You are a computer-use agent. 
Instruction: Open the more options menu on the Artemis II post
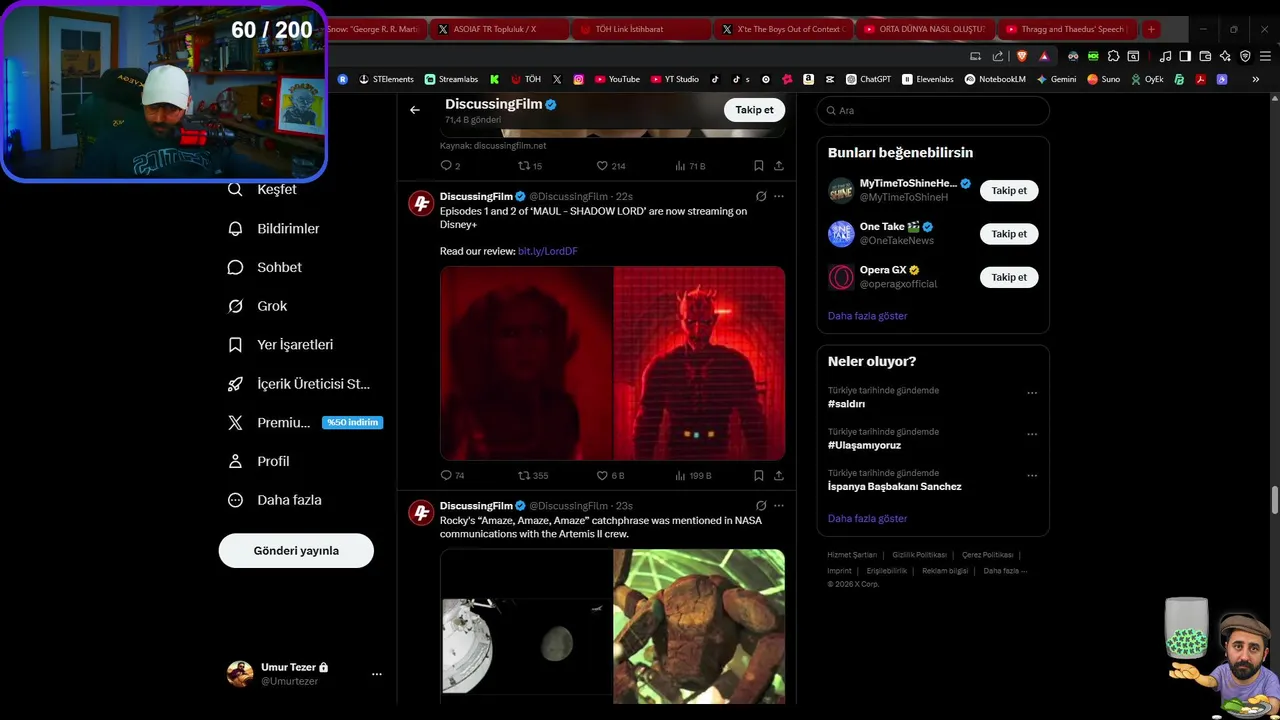(779, 506)
